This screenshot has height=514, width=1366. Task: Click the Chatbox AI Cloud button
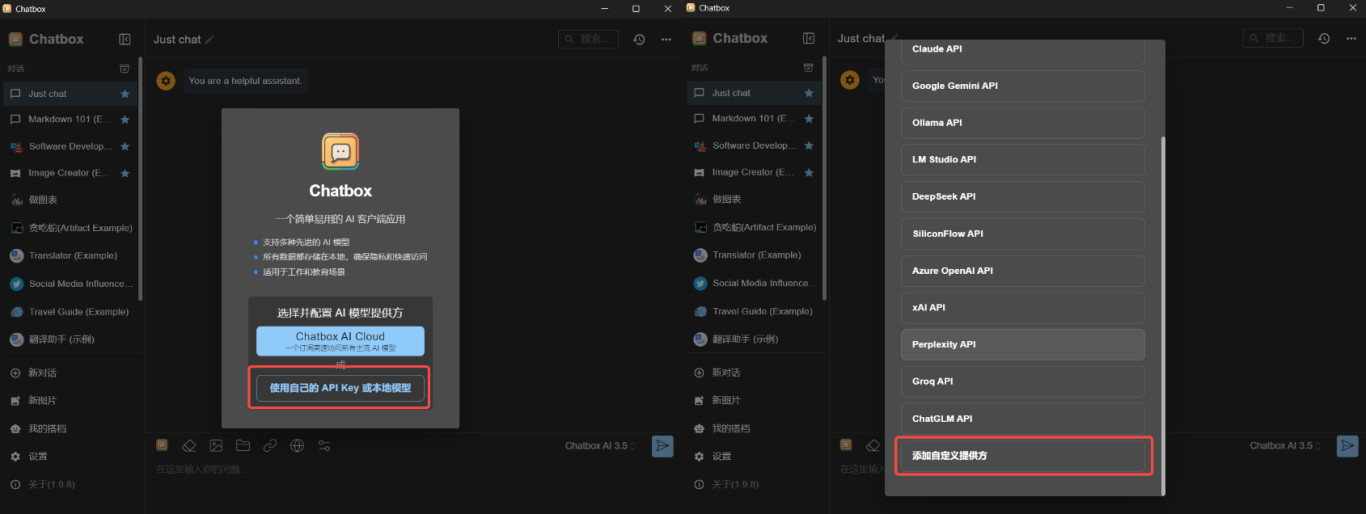coord(340,341)
